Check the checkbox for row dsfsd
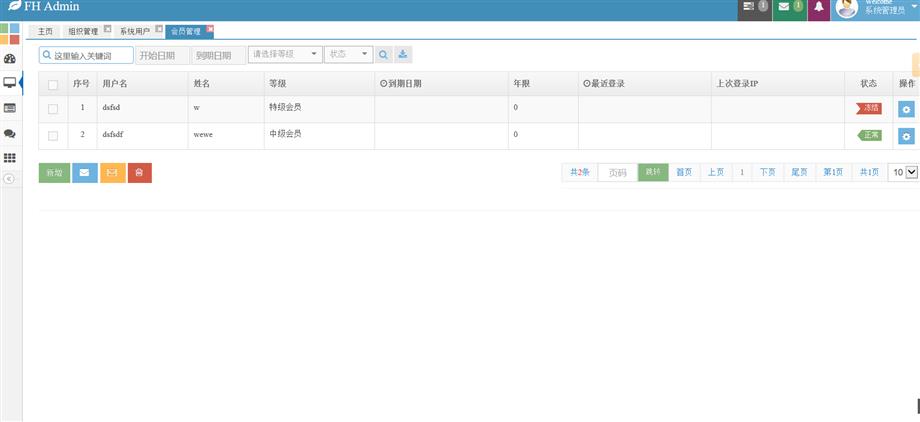 pyautogui.click(x=53, y=109)
